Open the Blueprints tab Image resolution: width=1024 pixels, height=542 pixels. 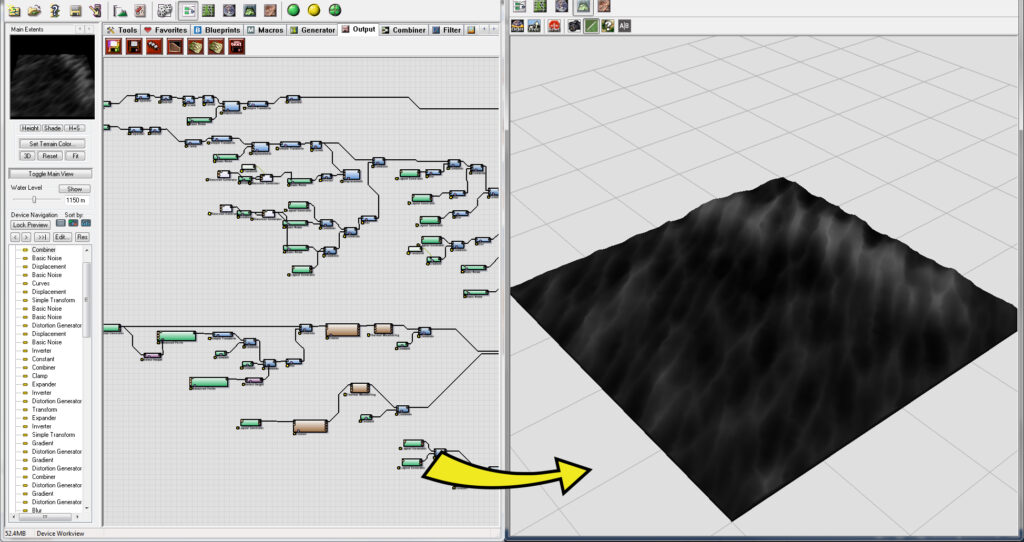click(x=218, y=30)
